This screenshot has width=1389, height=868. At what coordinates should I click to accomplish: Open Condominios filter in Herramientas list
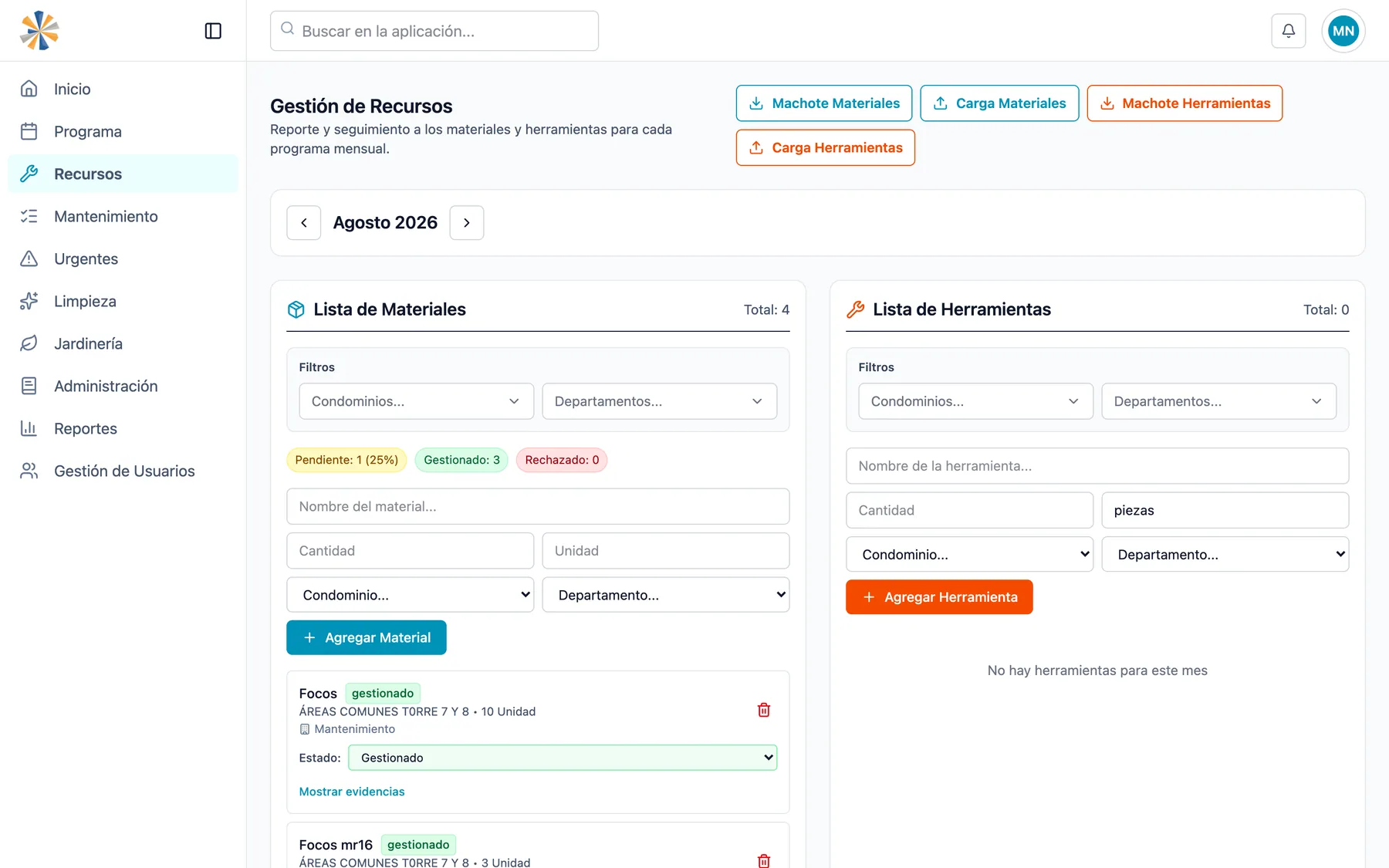coord(976,401)
